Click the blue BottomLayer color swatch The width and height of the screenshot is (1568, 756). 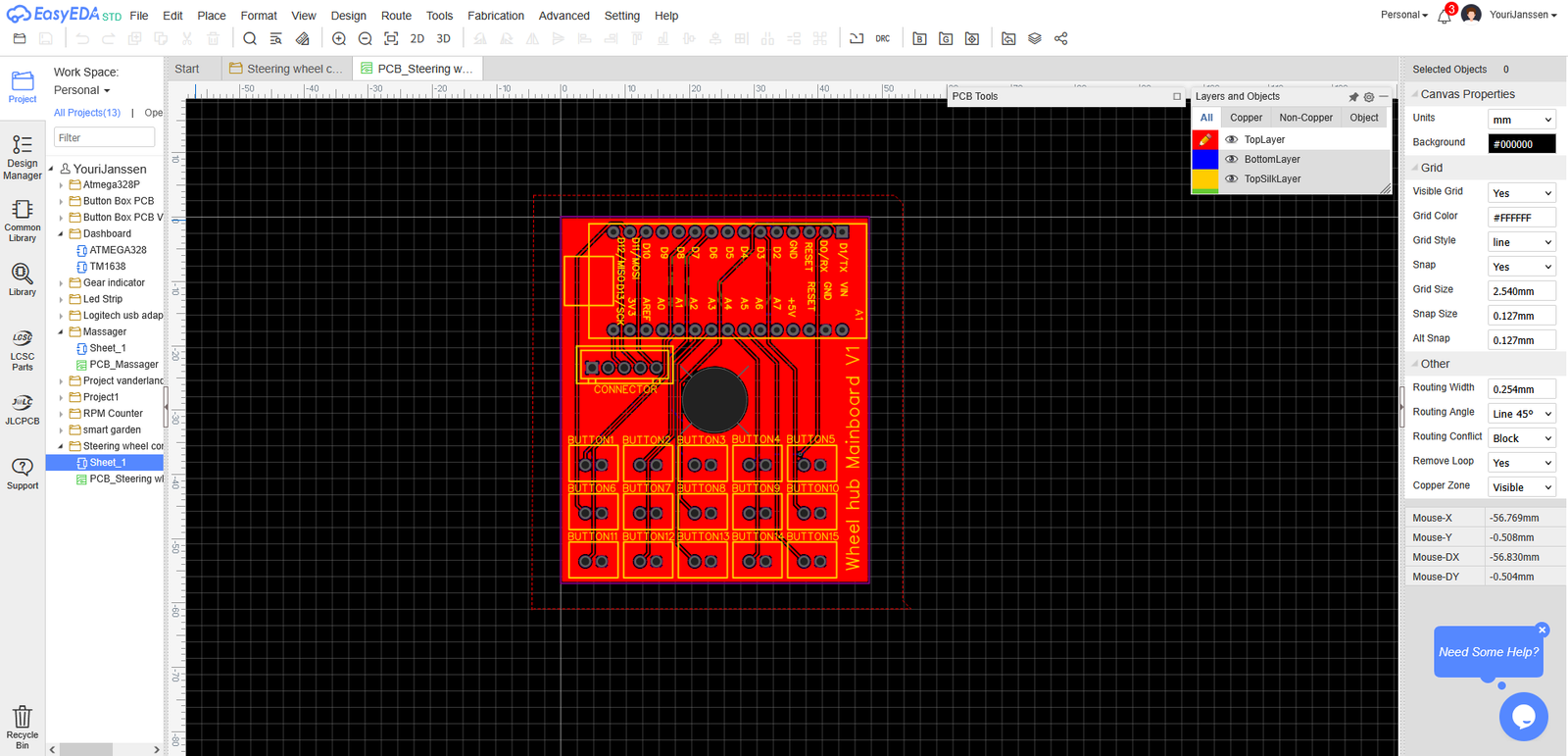[x=1204, y=160]
